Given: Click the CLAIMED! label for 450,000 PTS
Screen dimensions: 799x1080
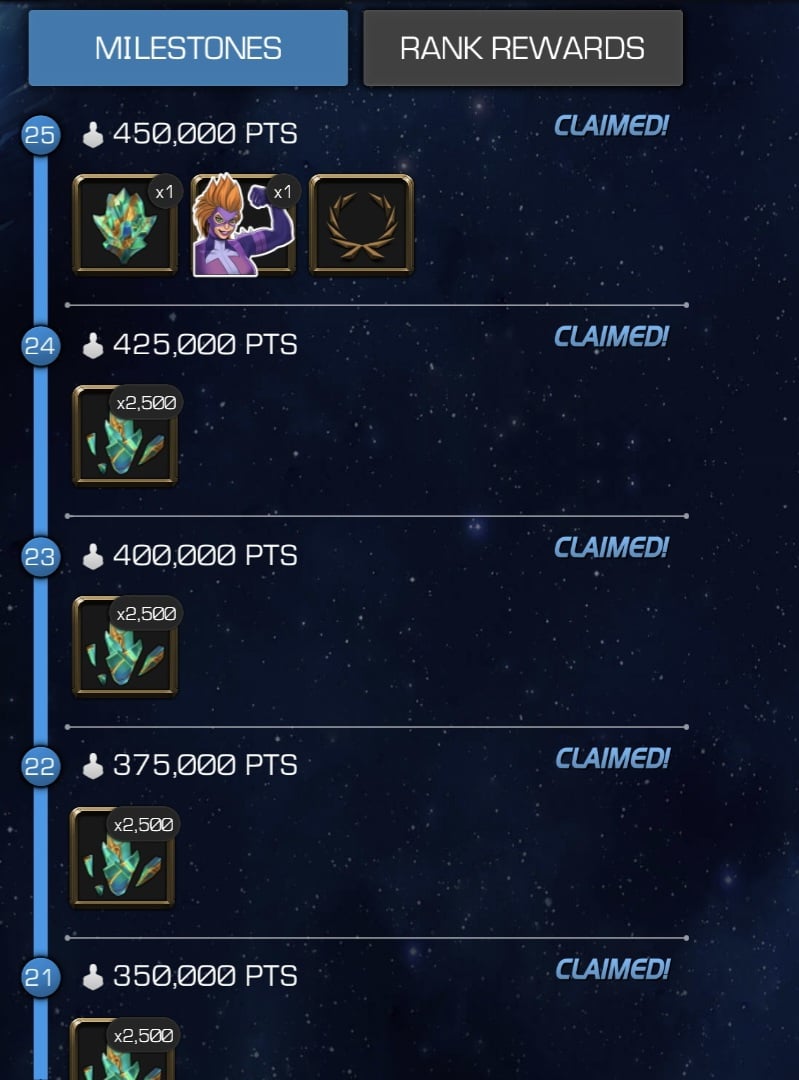Looking at the screenshot, I should (612, 125).
